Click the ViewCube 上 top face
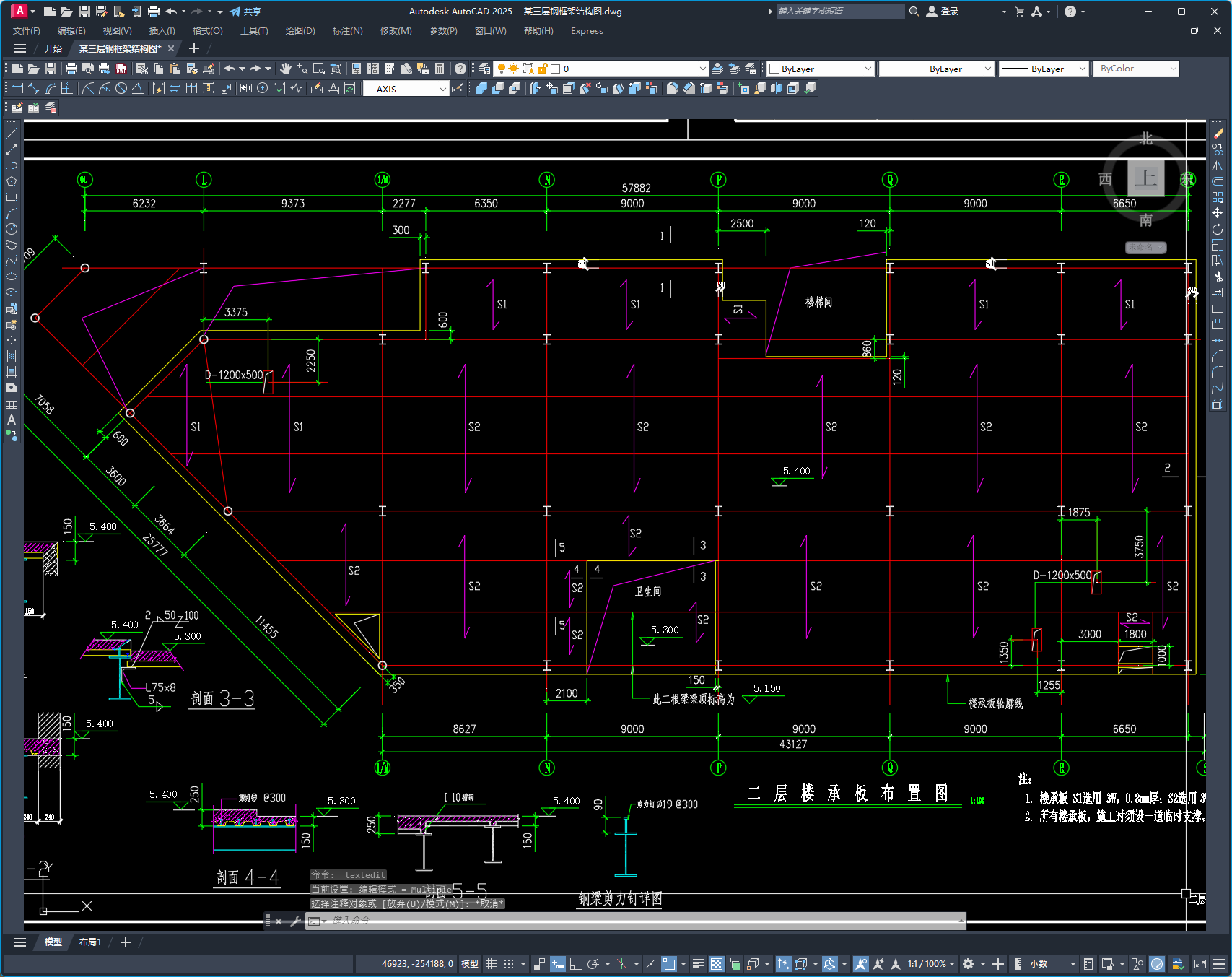Image resolution: width=1232 pixels, height=977 pixels. click(1146, 178)
